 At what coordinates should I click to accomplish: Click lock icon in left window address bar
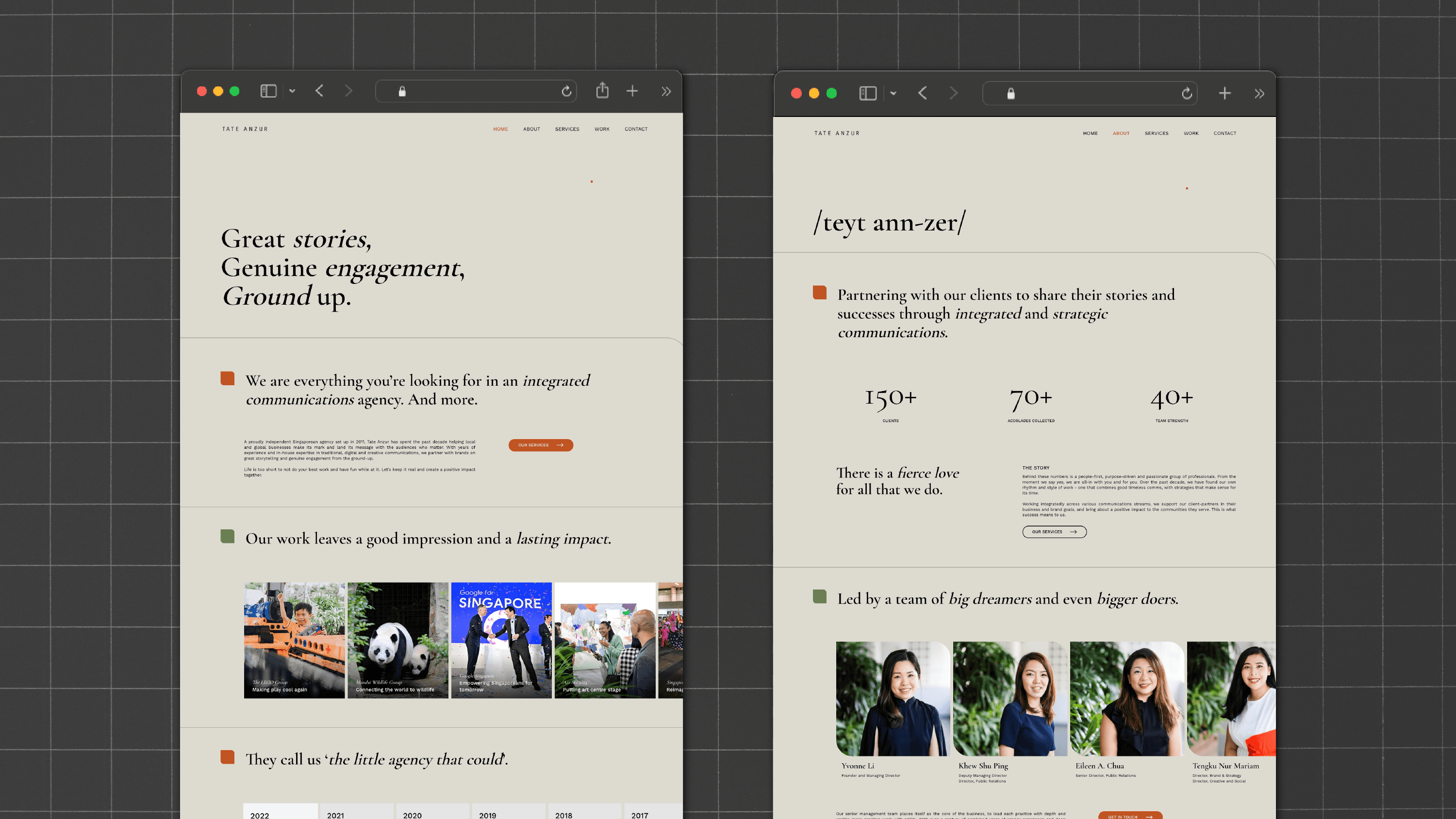click(x=402, y=91)
